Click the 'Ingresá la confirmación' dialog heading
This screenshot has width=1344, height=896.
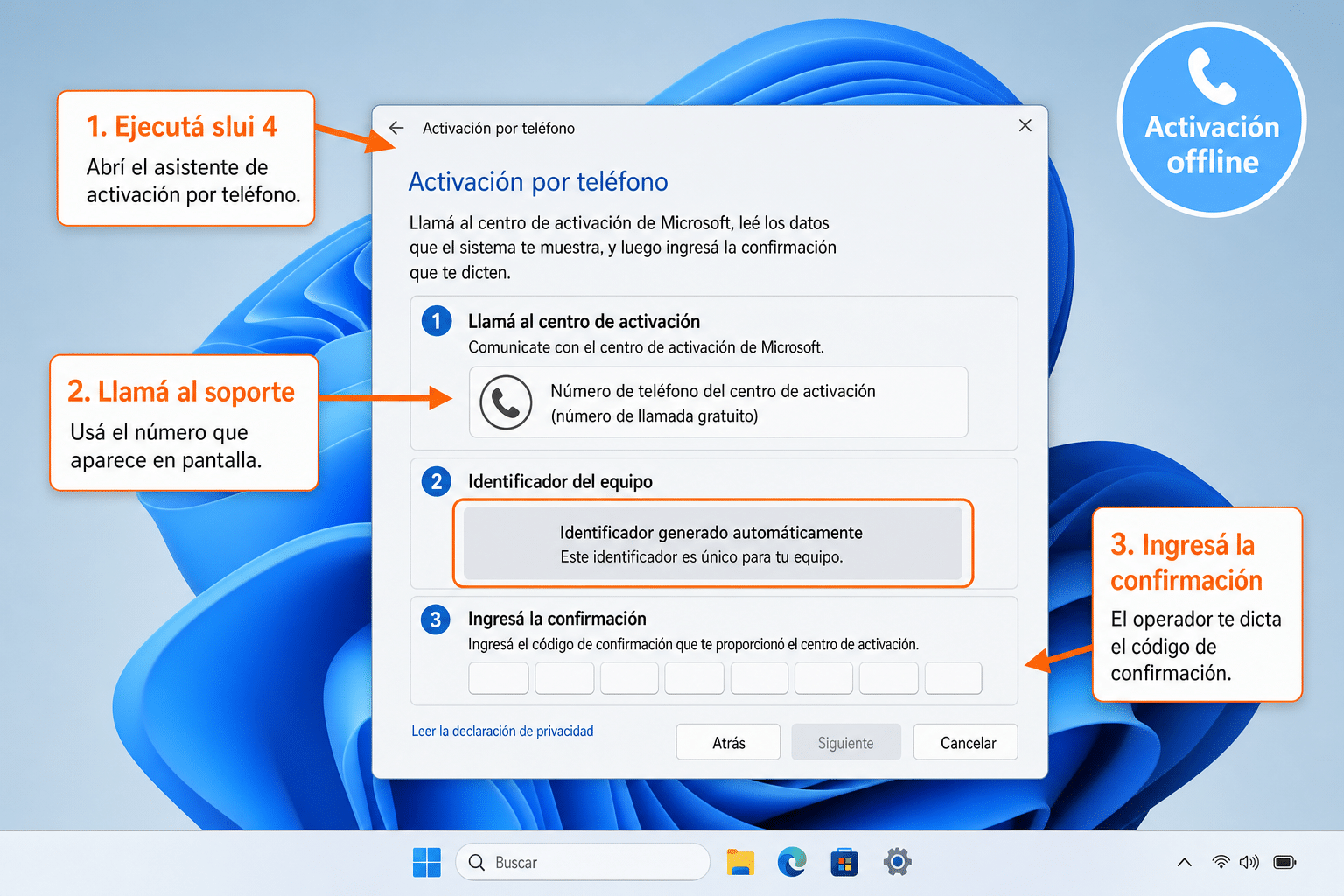click(557, 619)
